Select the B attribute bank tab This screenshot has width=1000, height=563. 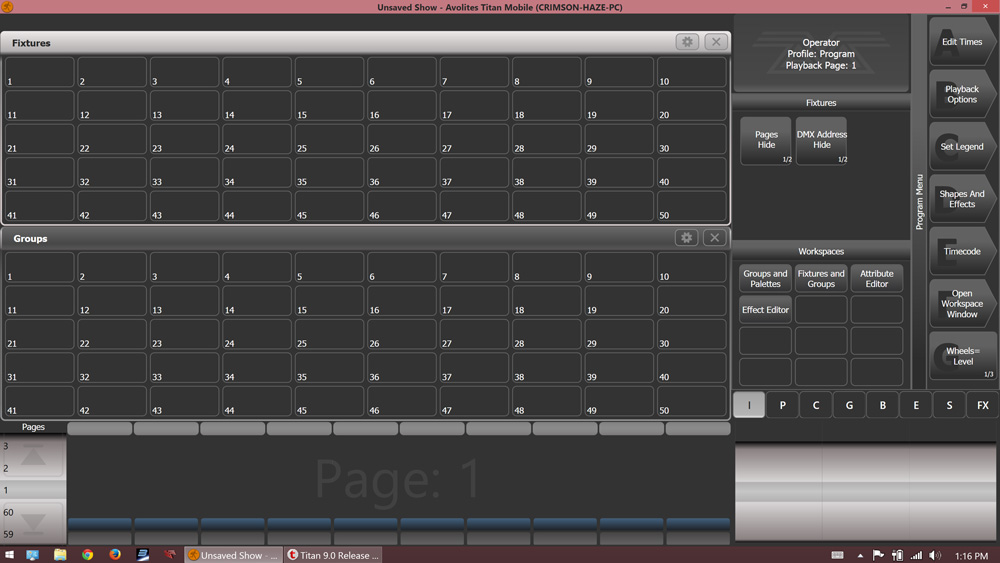(883, 405)
